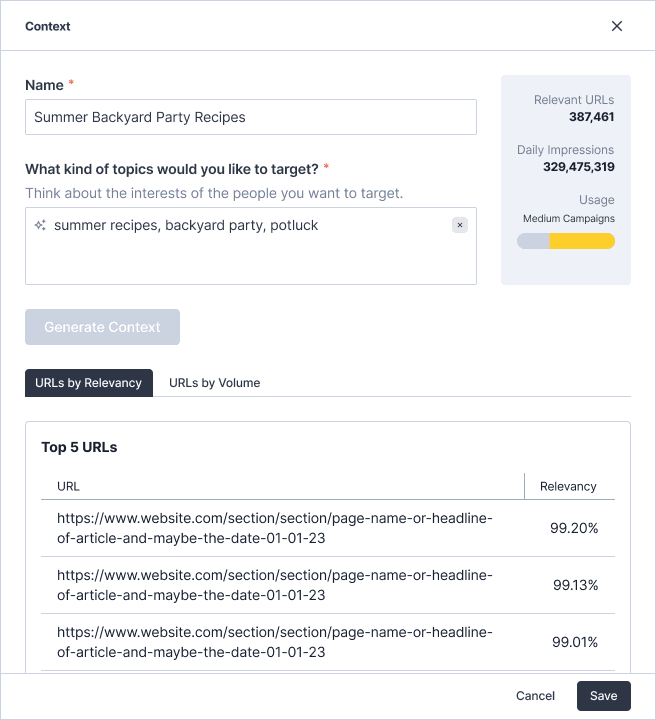Click the Daily Impressions value
This screenshot has height=720, width=656.
click(578, 167)
